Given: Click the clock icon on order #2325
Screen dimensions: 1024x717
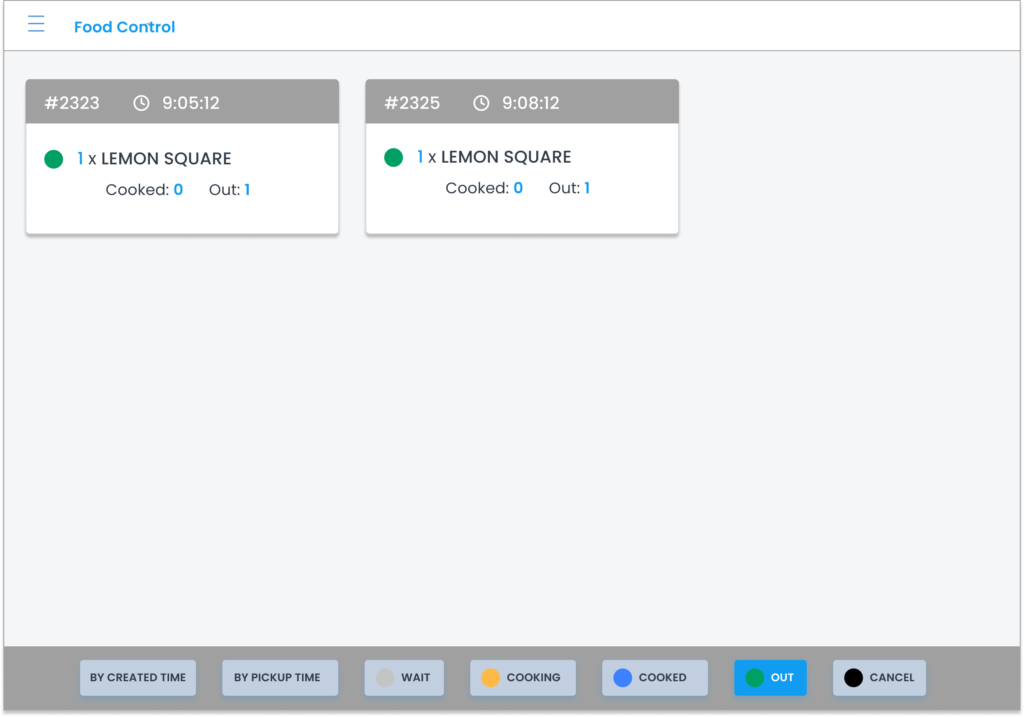Looking at the screenshot, I should 481,103.
